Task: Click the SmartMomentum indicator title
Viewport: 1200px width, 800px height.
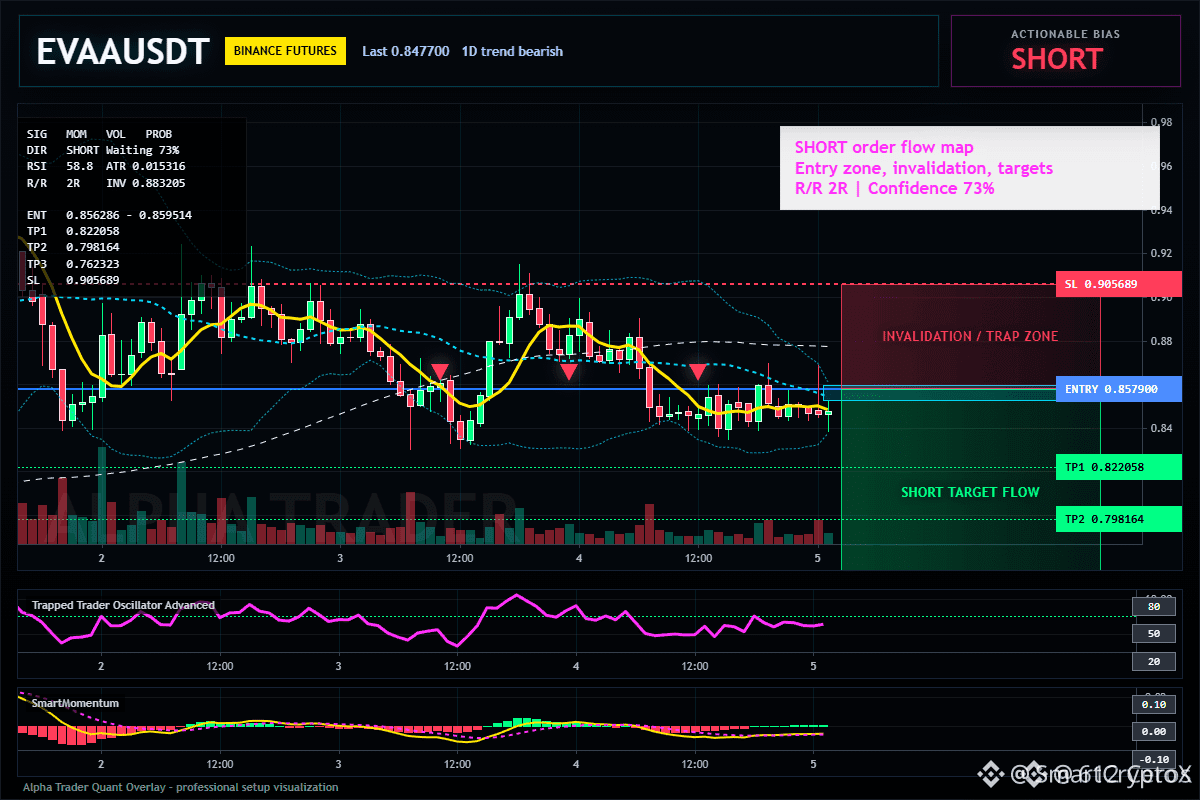Action: pyautogui.click(x=75, y=703)
